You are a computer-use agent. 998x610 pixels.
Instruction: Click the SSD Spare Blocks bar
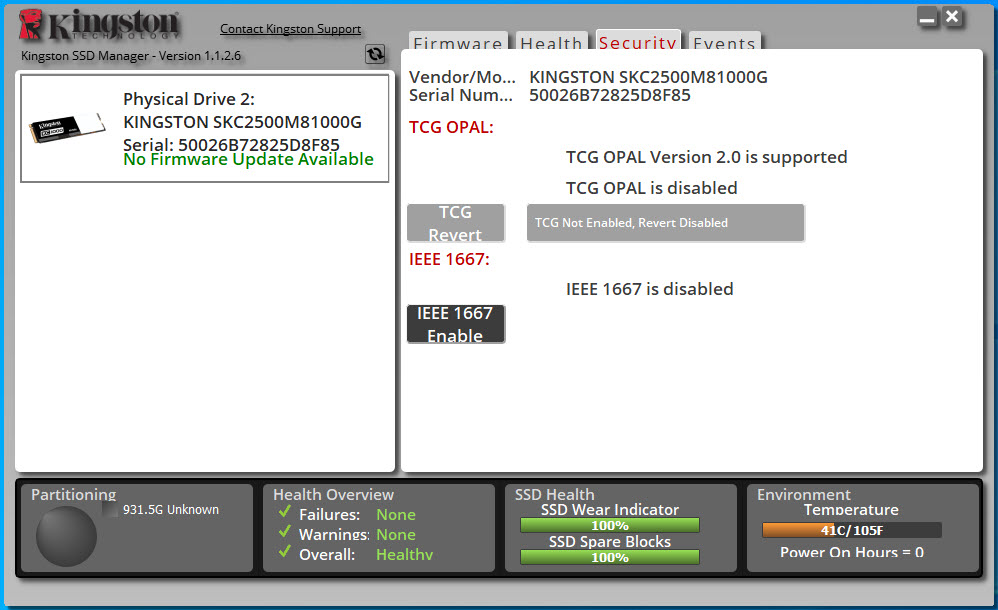click(x=610, y=557)
